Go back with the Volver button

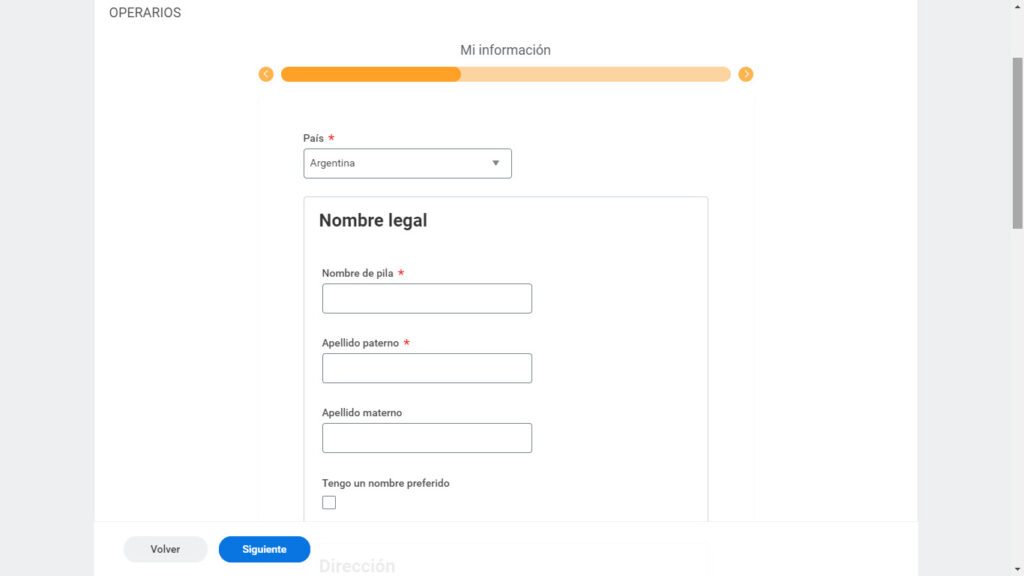(x=165, y=549)
